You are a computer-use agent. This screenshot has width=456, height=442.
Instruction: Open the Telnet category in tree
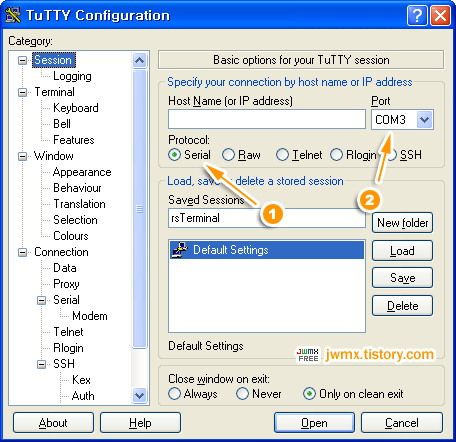(68, 332)
